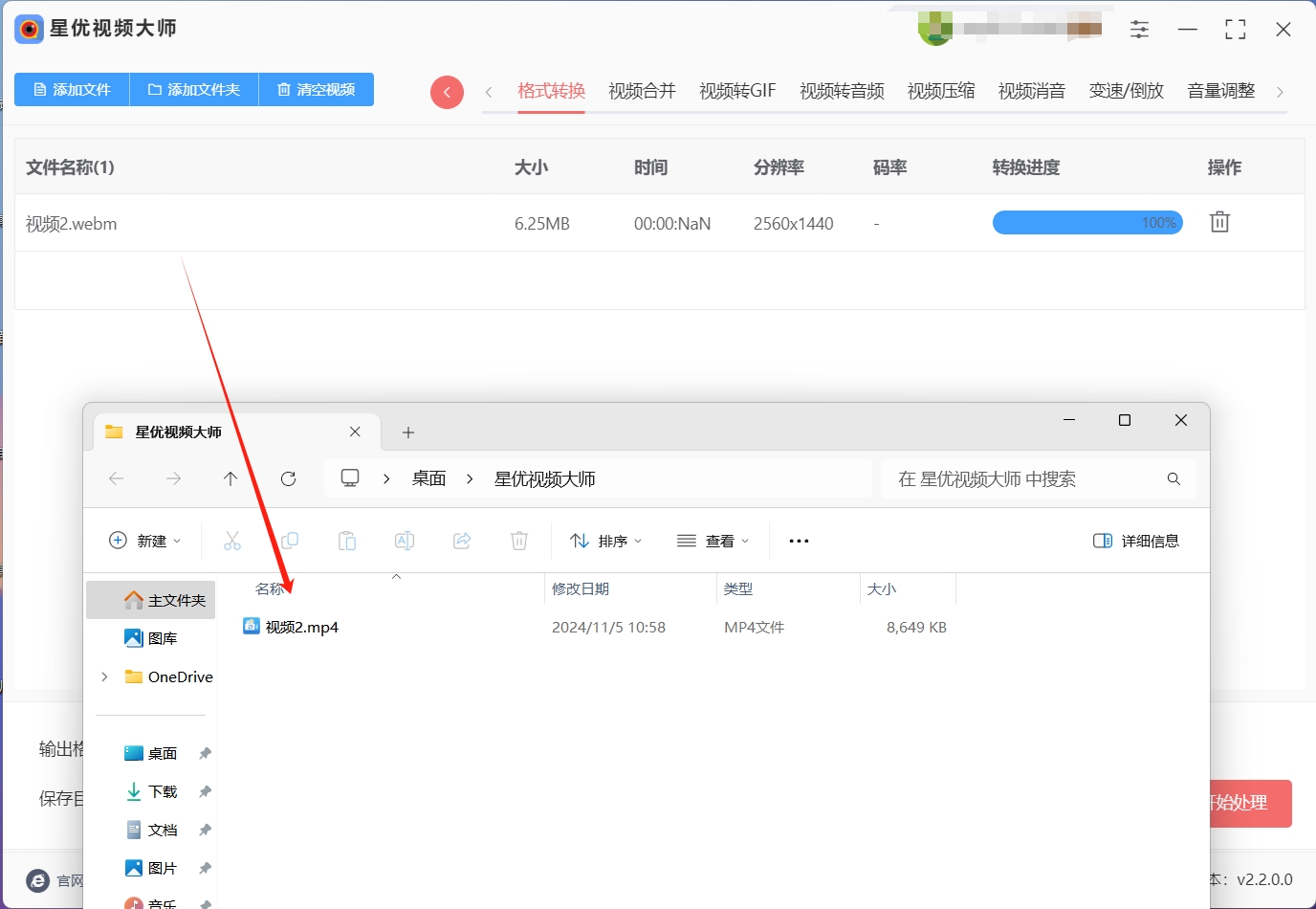Open pinned 桌面 in the navigation pane
The width and height of the screenshot is (1316, 909).
click(151, 753)
